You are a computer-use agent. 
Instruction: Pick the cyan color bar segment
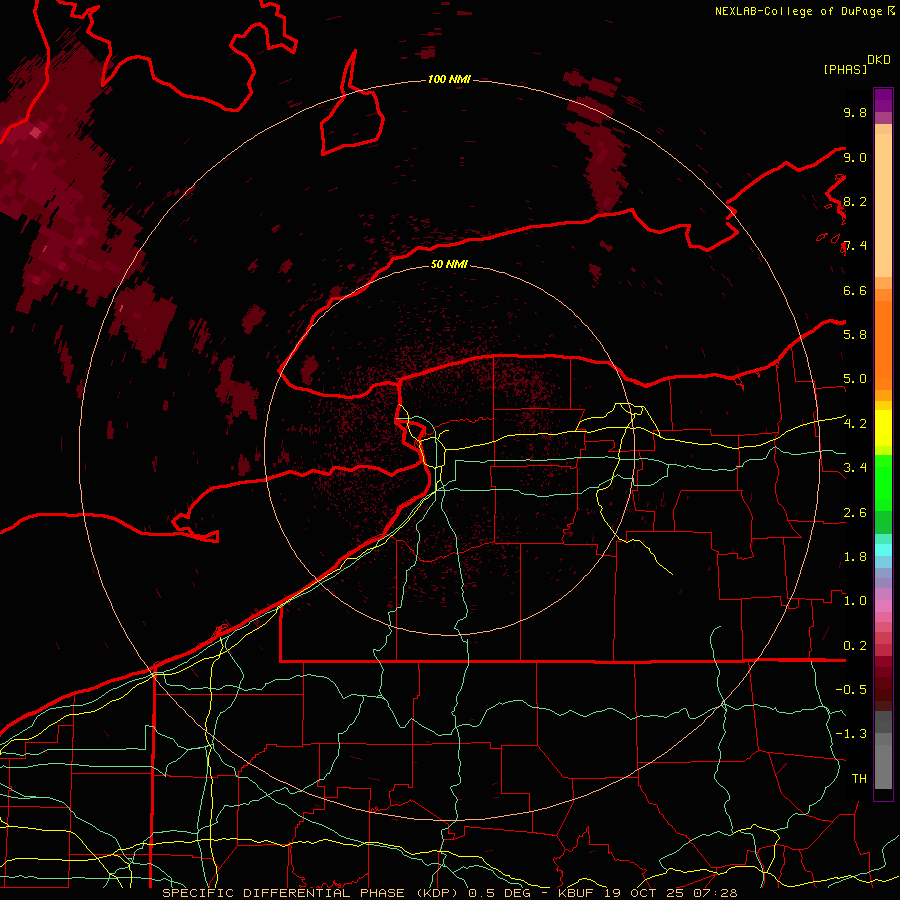coord(883,550)
